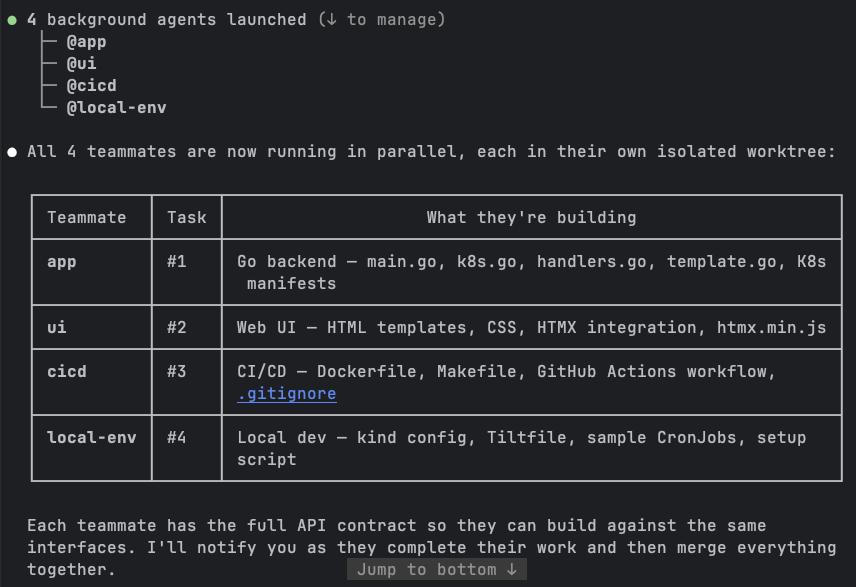Select the @ui background agent
Screen dimensions: 856x587
(x=81, y=64)
